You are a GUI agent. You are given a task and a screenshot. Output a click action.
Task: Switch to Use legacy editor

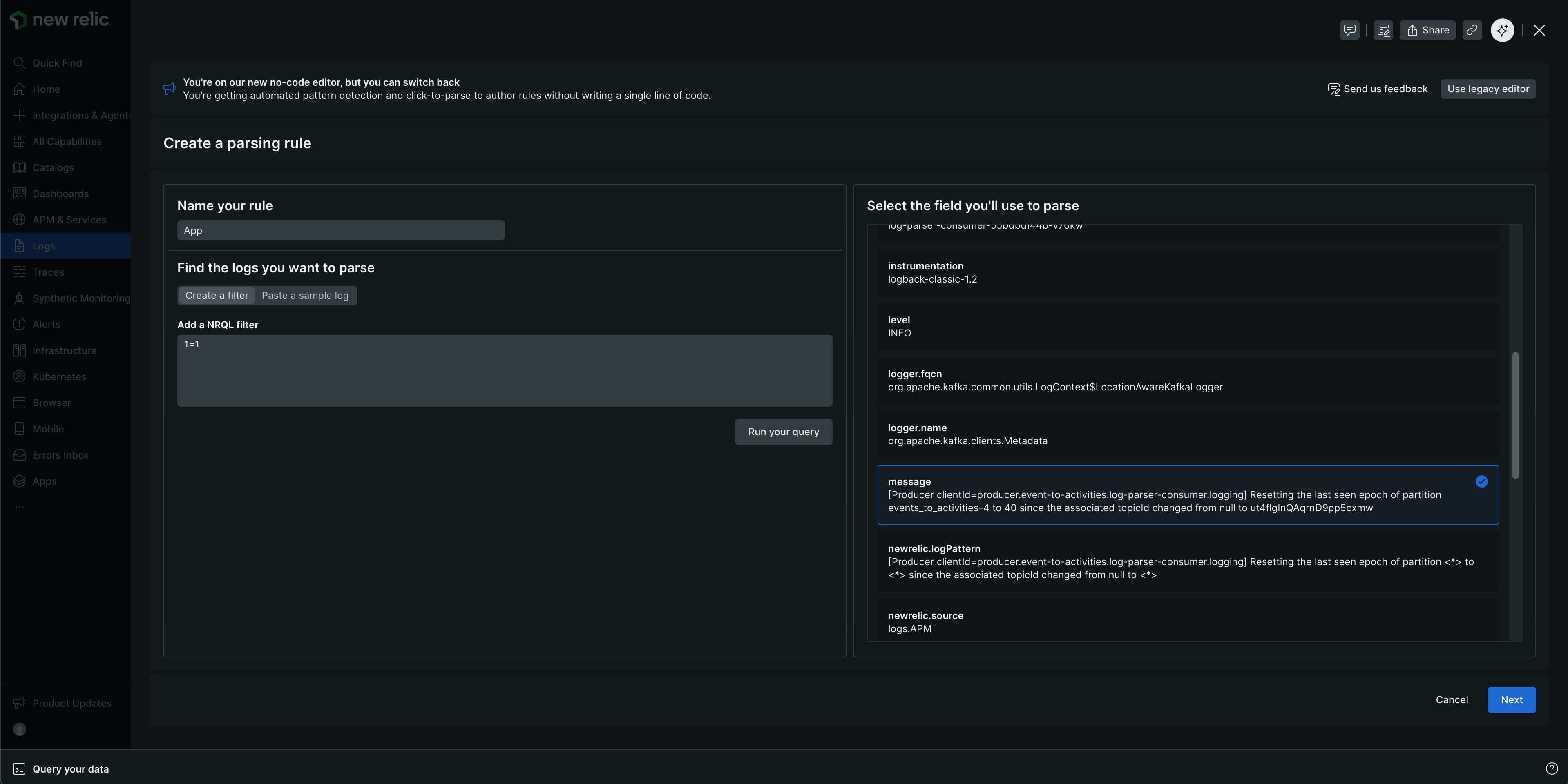(x=1488, y=89)
